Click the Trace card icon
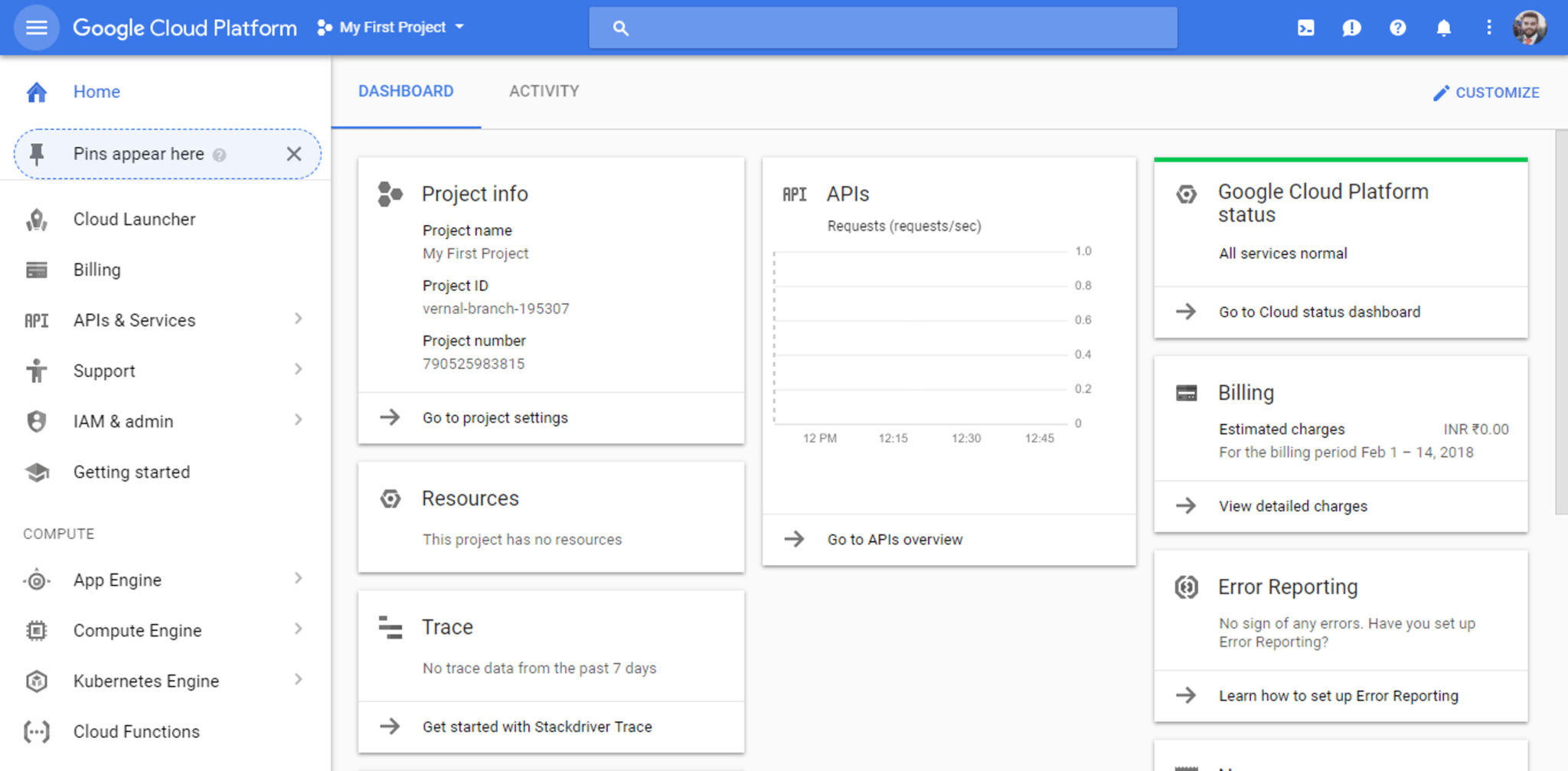1568x771 pixels. tap(390, 627)
